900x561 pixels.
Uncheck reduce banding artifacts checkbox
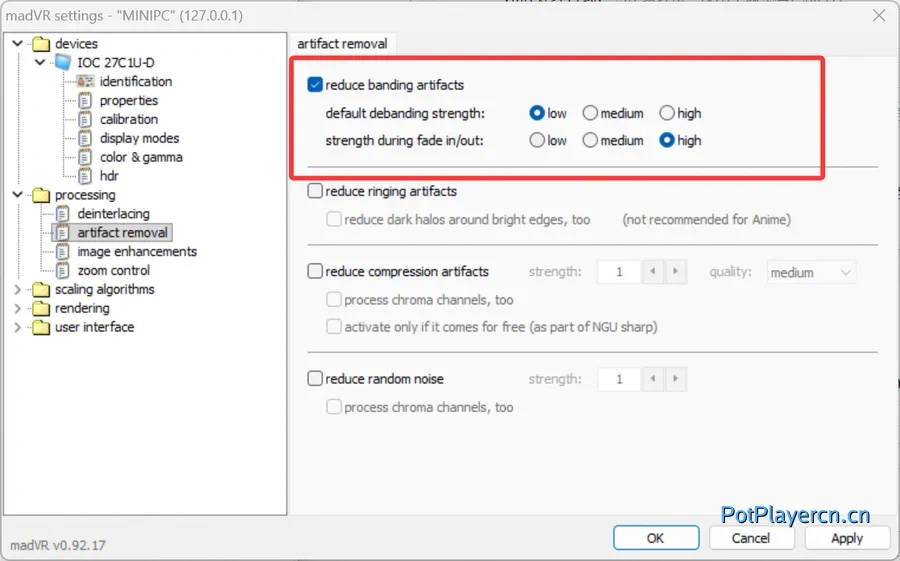coord(316,86)
